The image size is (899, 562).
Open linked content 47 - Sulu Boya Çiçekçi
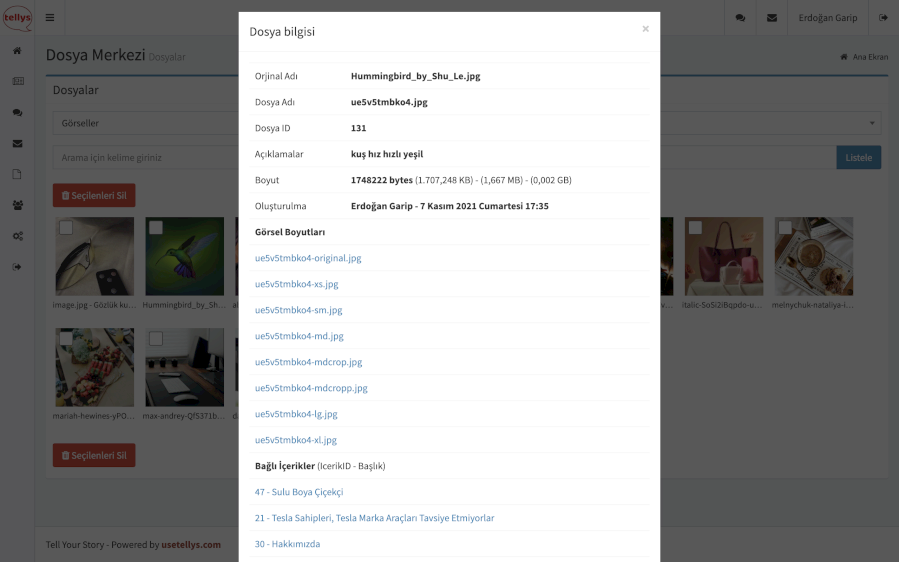[x=299, y=492]
